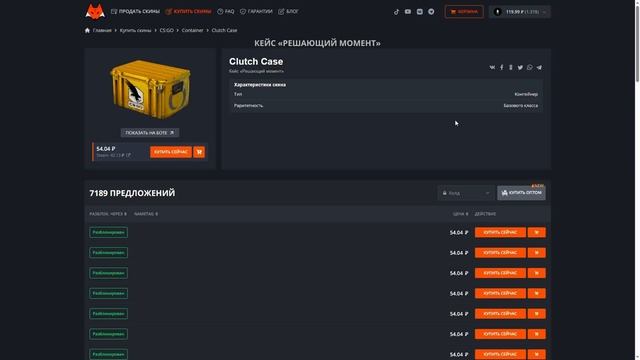Click the Показать на боте button
Screen dimensions: 640x360
[149, 133]
